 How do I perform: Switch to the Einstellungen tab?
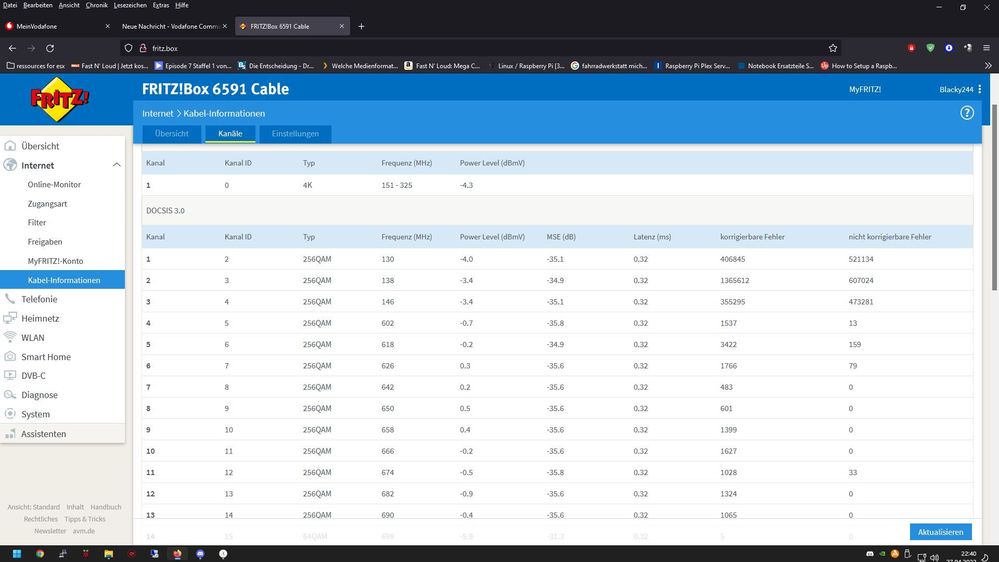coord(295,134)
